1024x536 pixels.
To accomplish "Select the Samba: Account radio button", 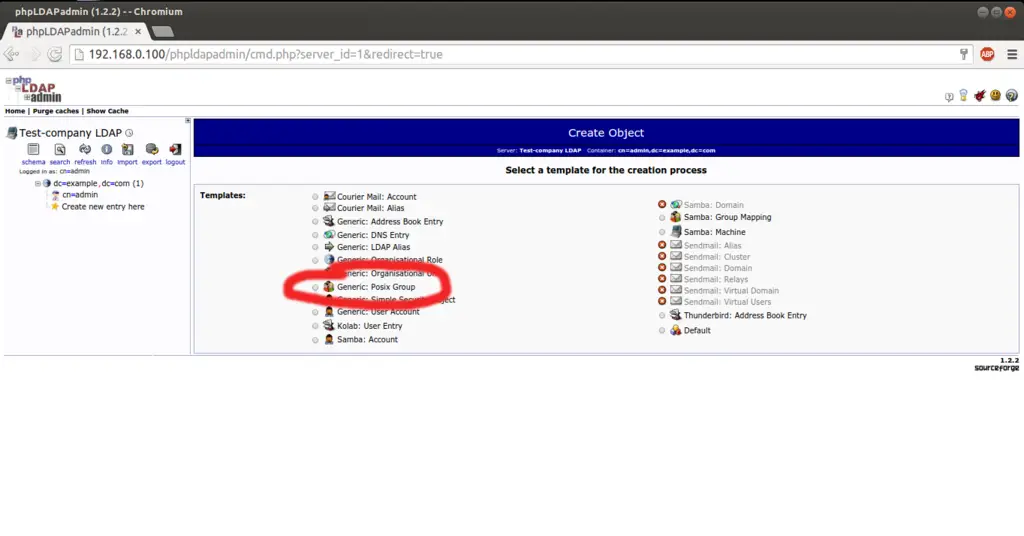I will point(315,339).
